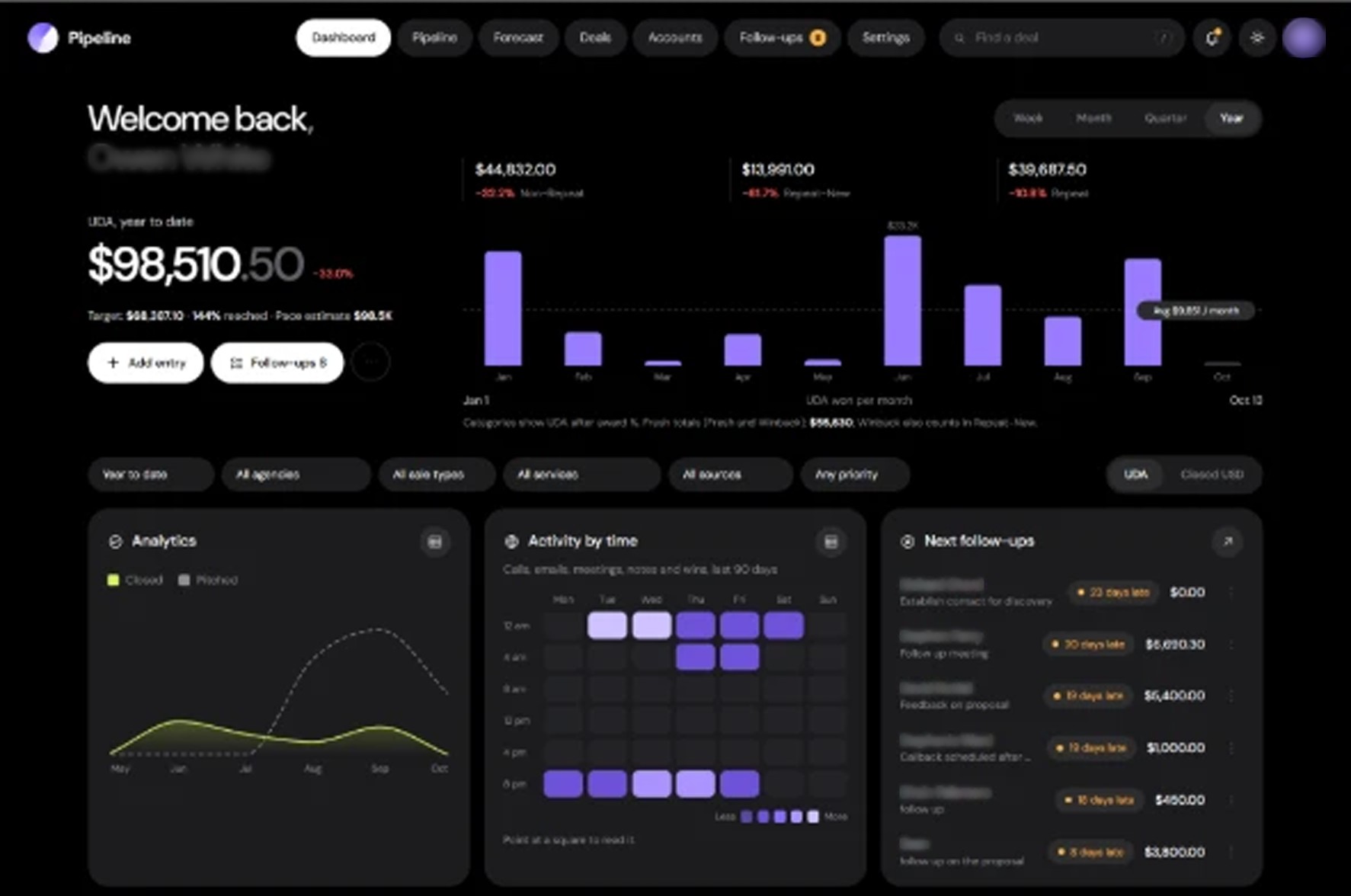Viewport: 1351px width, 896px height.
Task: Switch metric to Closed USD
Action: click(1212, 474)
